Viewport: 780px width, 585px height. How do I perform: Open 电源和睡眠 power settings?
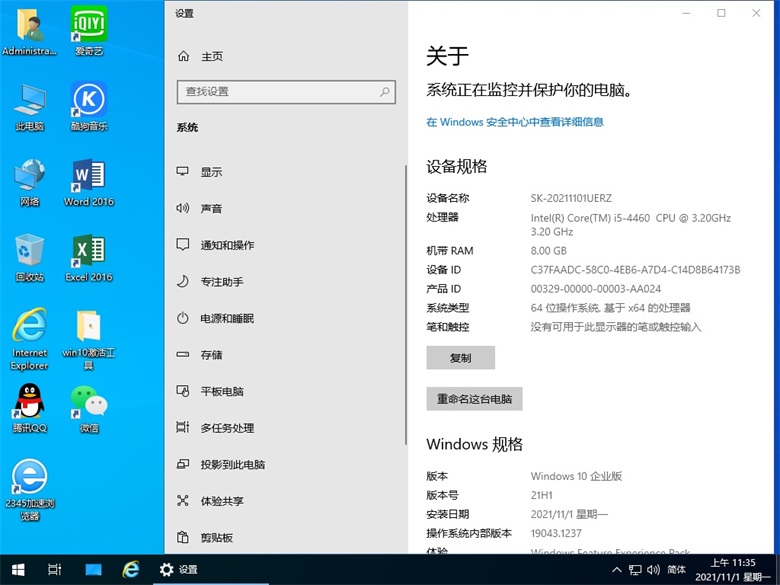coord(226,318)
